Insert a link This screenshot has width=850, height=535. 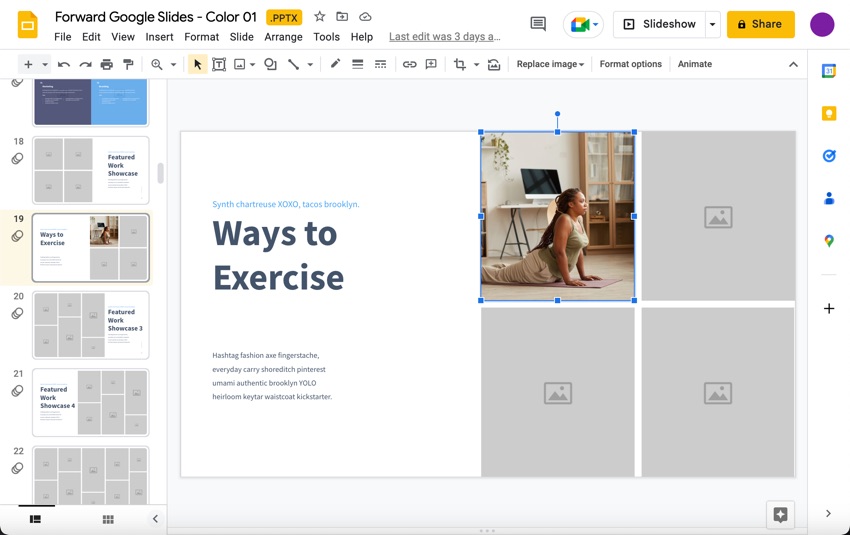pos(409,65)
